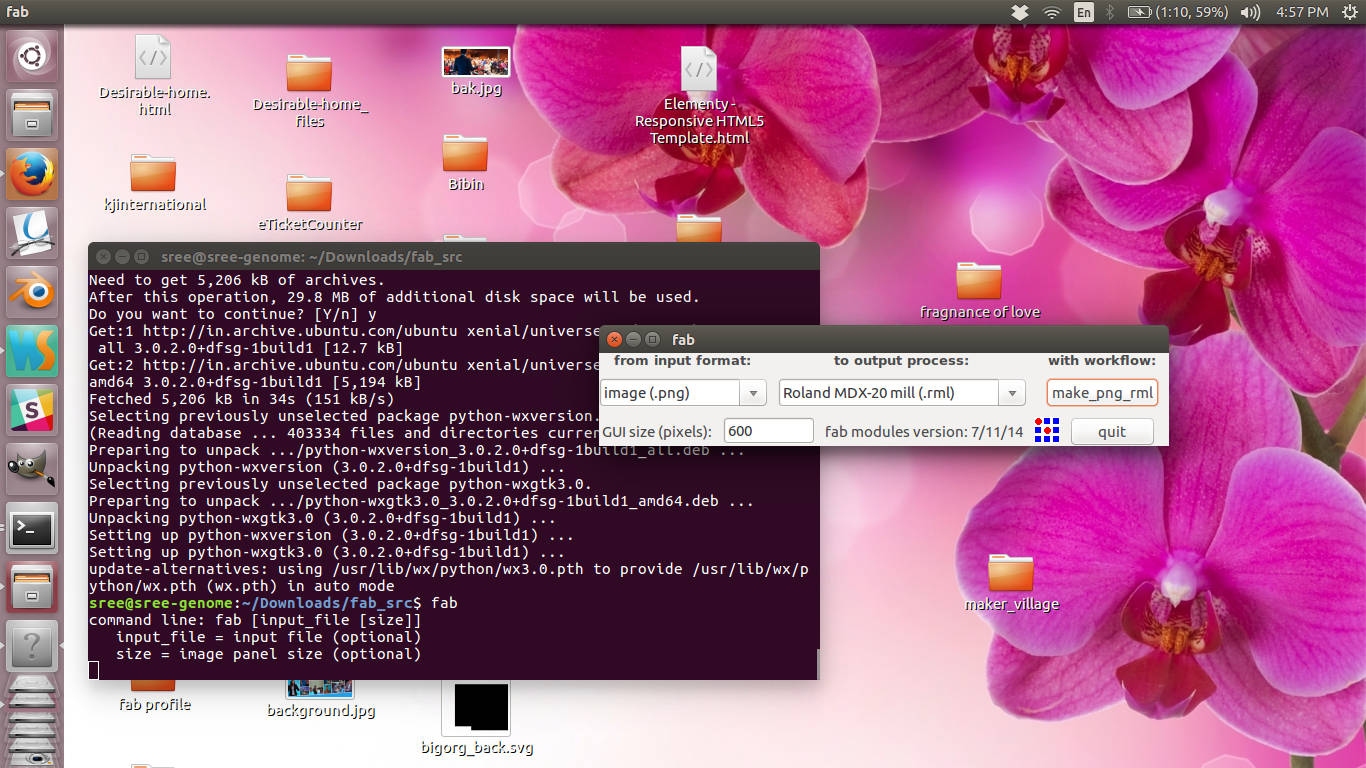Select the bigorg_back.svg file
The height and width of the screenshot is (768, 1366).
coord(476,720)
